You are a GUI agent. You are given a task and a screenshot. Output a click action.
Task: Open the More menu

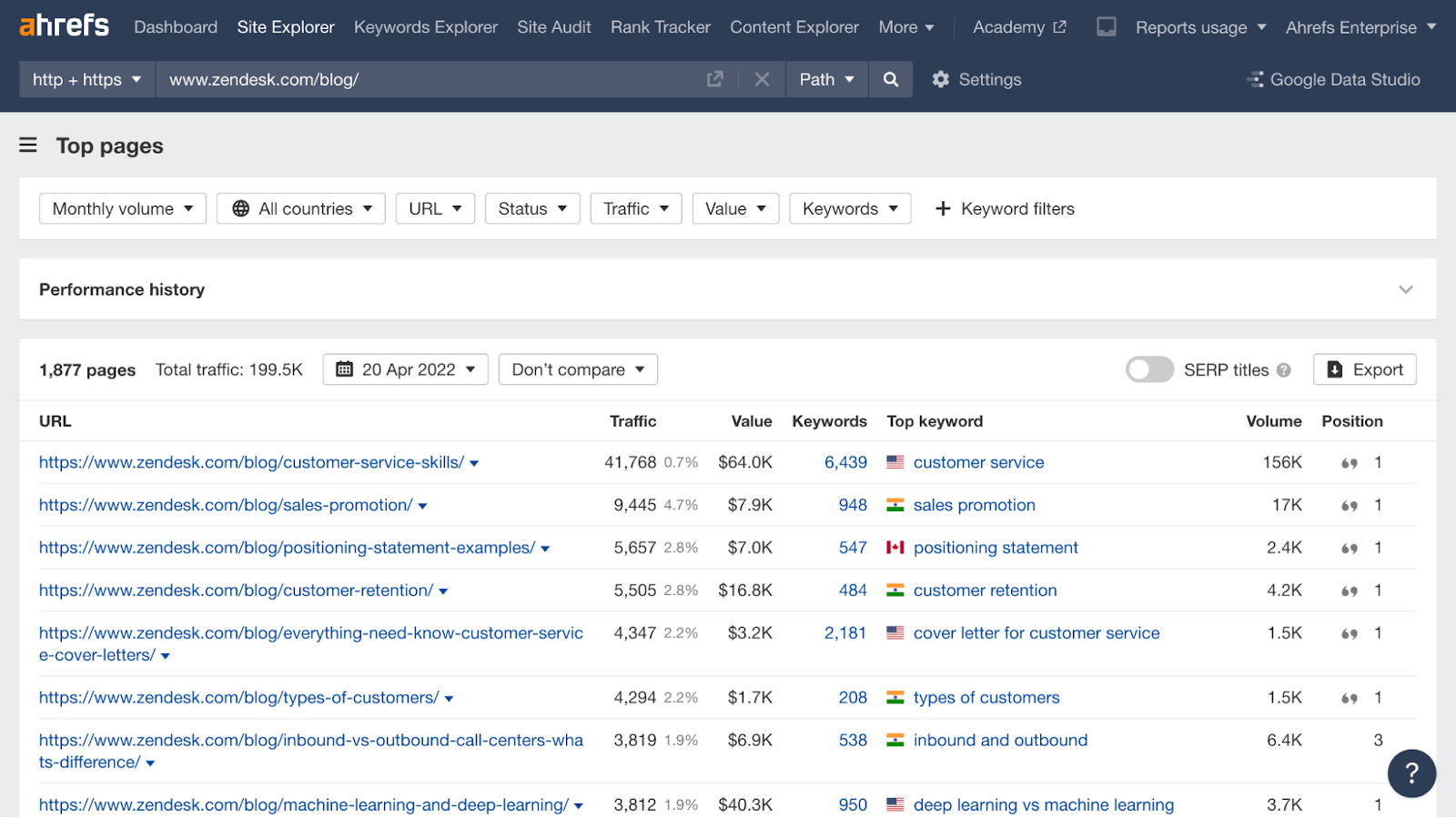[x=906, y=27]
